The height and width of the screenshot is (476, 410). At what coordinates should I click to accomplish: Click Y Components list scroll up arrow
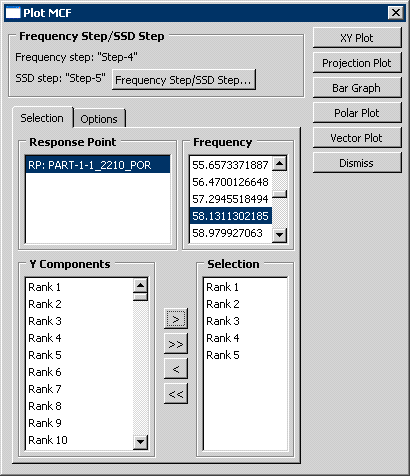click(140, 285)
